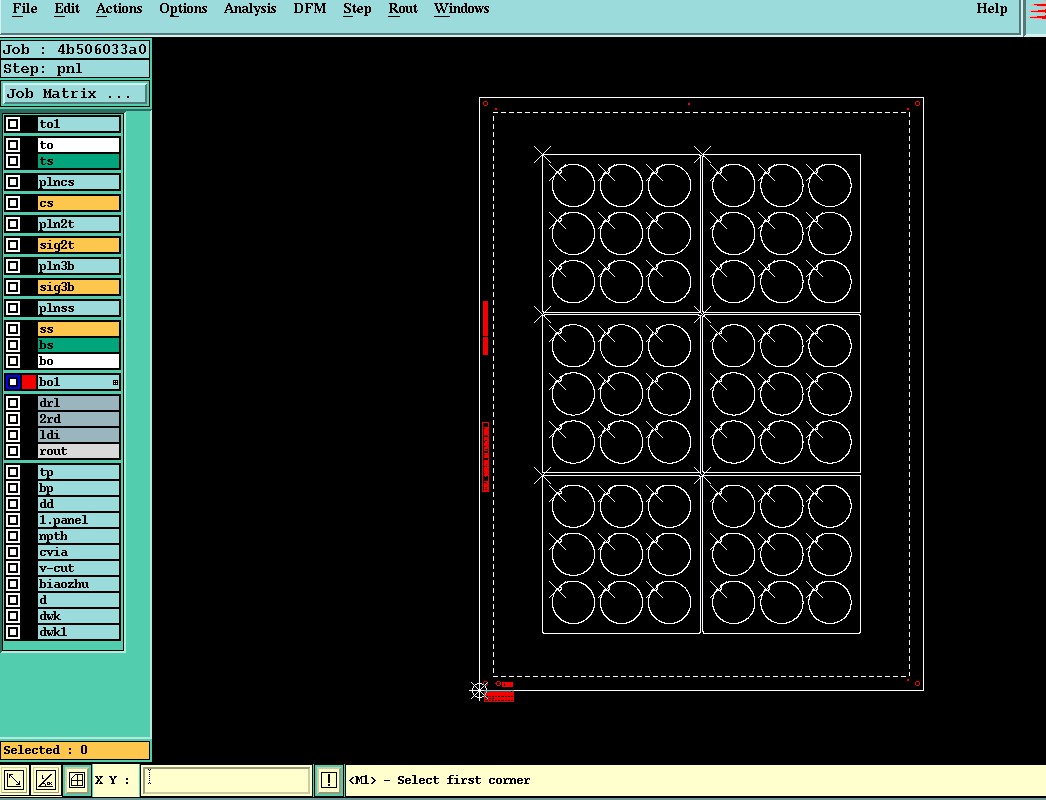Click the datum origin crosshair marker

click(479, 691)
